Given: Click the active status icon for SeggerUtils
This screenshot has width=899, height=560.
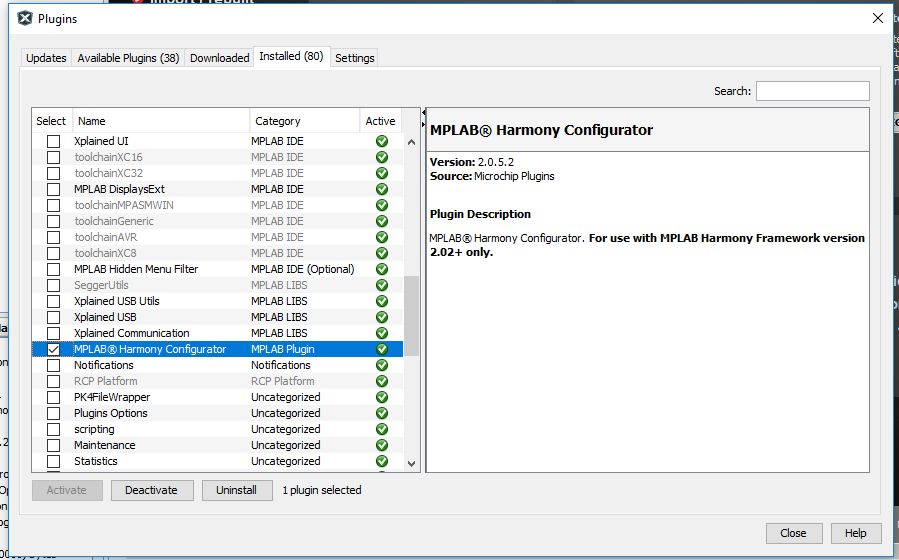Looking at the screenshot, I should (x=382, y=285).
